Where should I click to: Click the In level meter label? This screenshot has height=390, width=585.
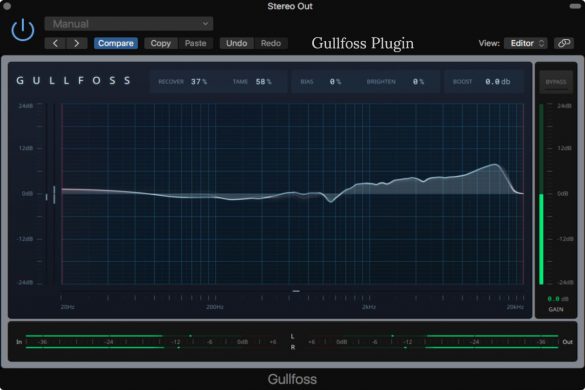(x=19, y=342)
